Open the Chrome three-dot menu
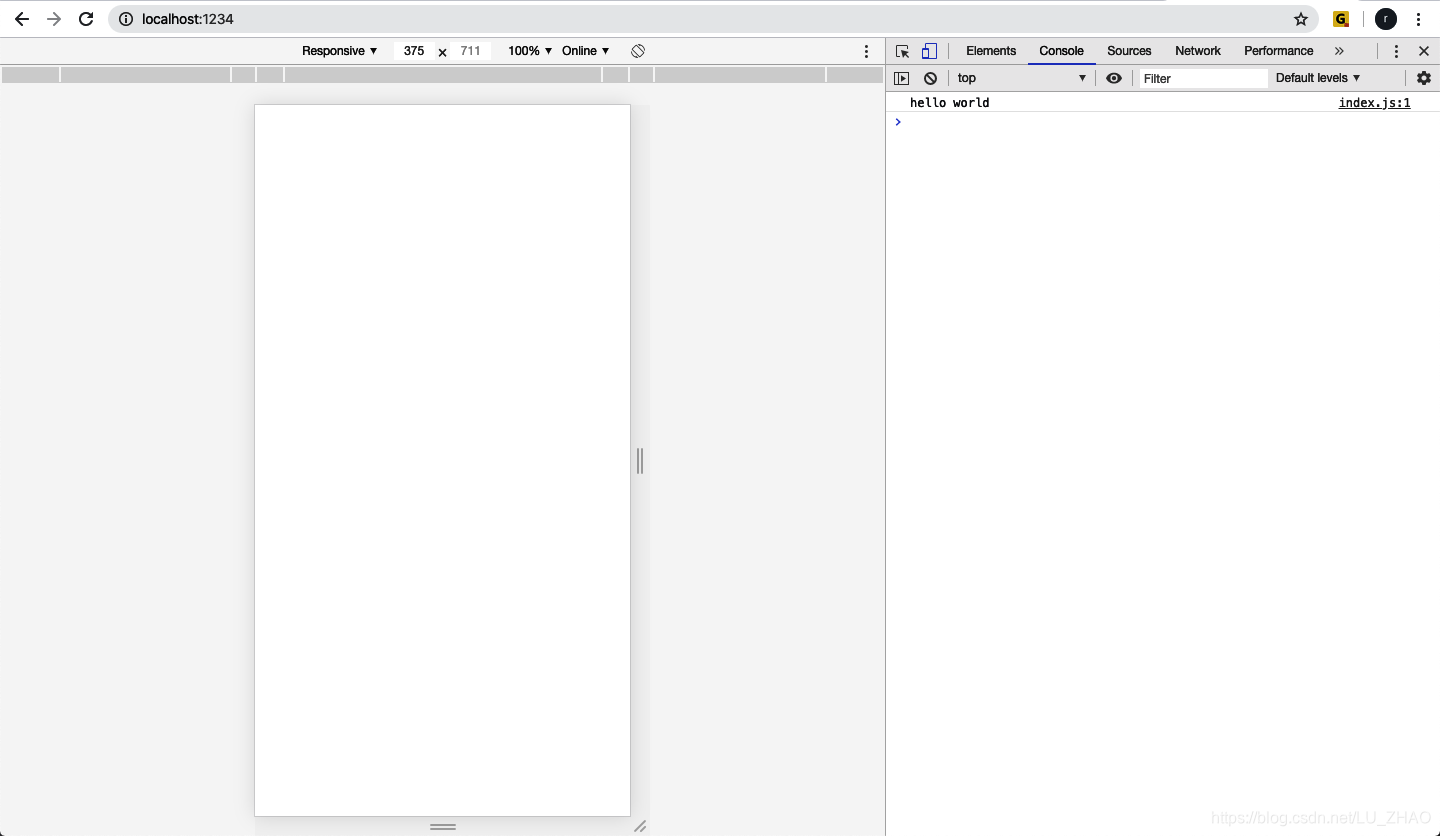1440x836 pixels. point(1418,19)
